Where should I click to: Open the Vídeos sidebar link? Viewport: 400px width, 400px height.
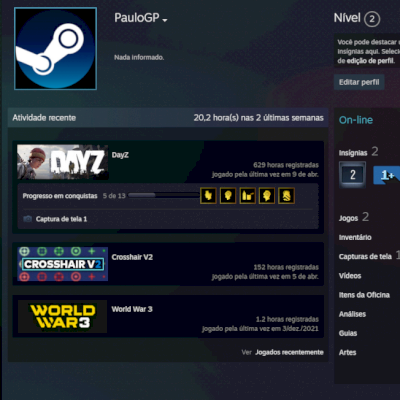(x=350, y=276)
